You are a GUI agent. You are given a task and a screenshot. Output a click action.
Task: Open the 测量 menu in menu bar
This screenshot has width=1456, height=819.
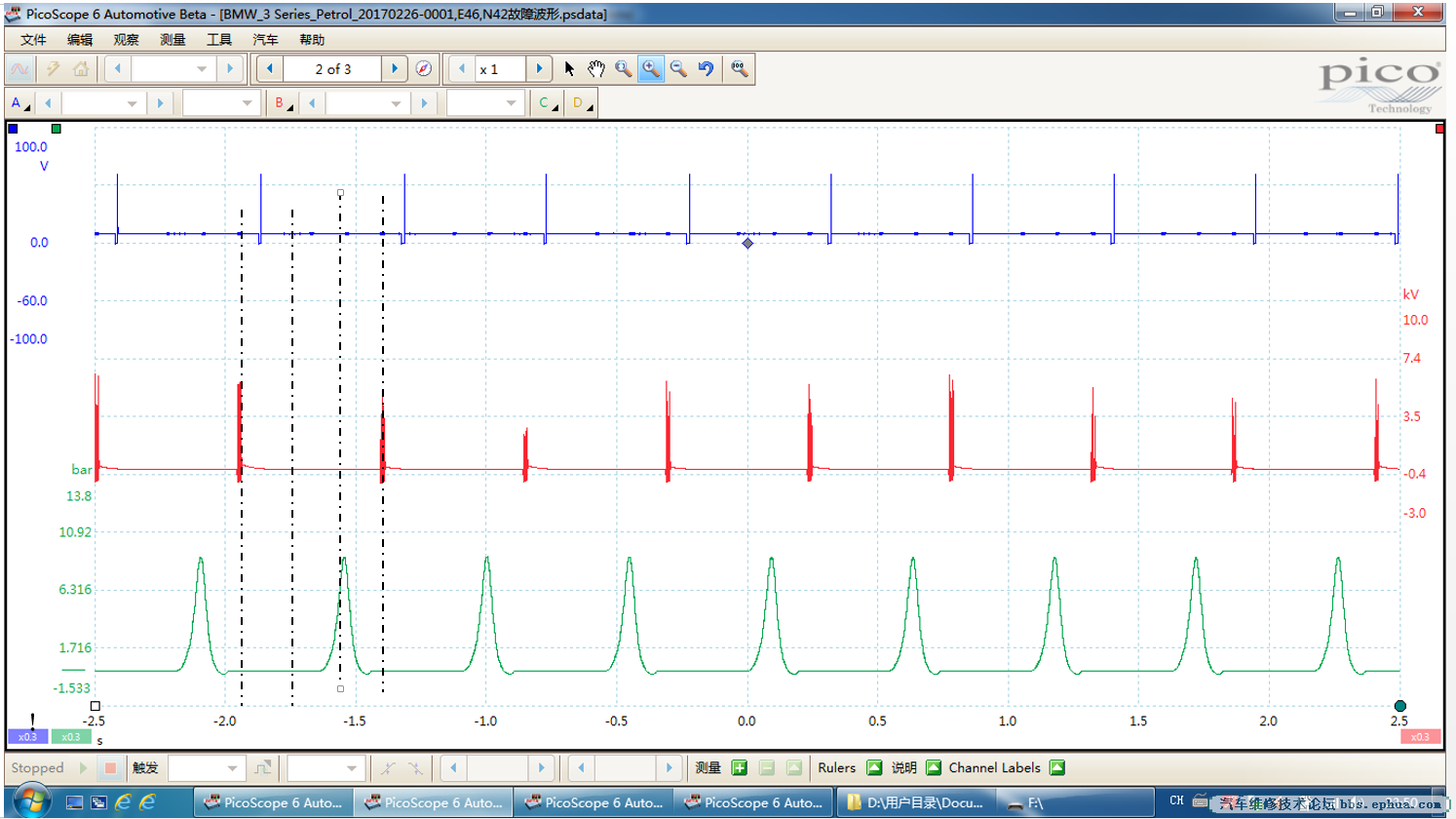tap(172, 40)
